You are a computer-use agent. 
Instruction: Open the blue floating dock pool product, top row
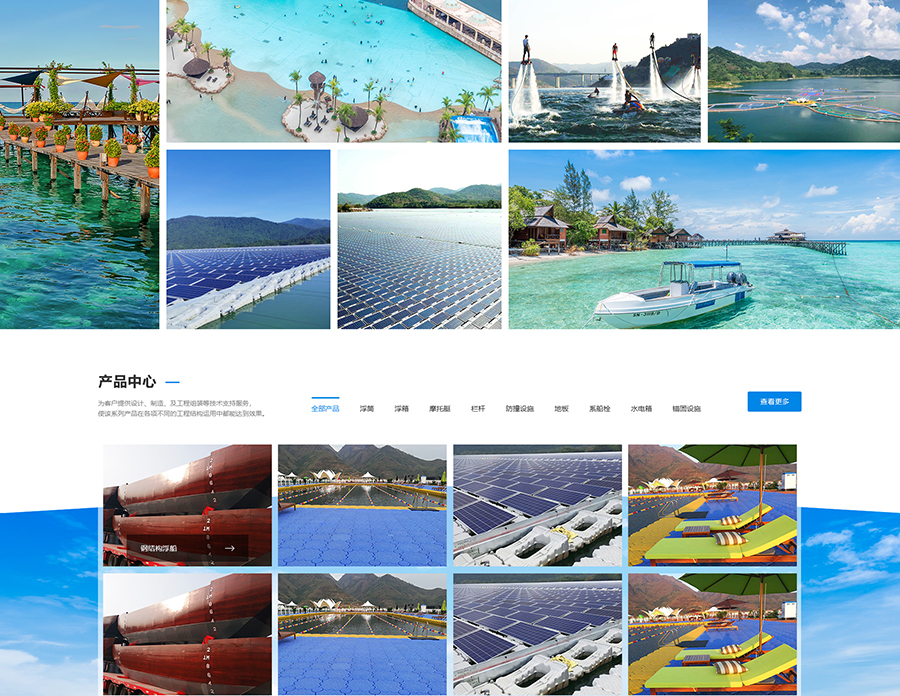[362, 505]
